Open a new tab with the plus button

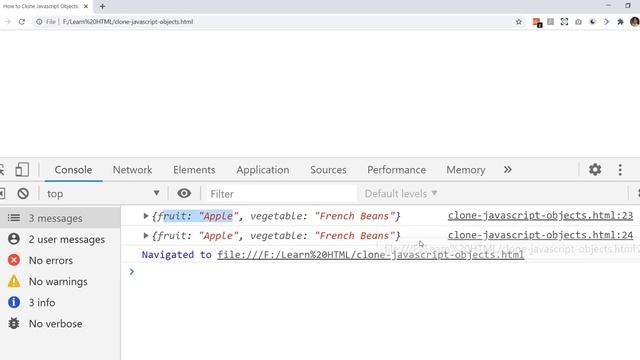(x=102, y=7)
